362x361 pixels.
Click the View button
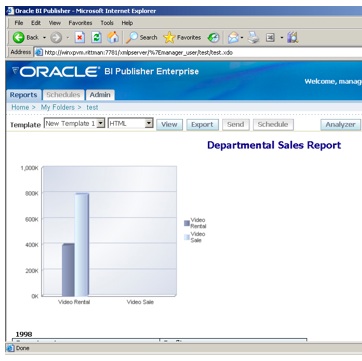tap(169, 125)
